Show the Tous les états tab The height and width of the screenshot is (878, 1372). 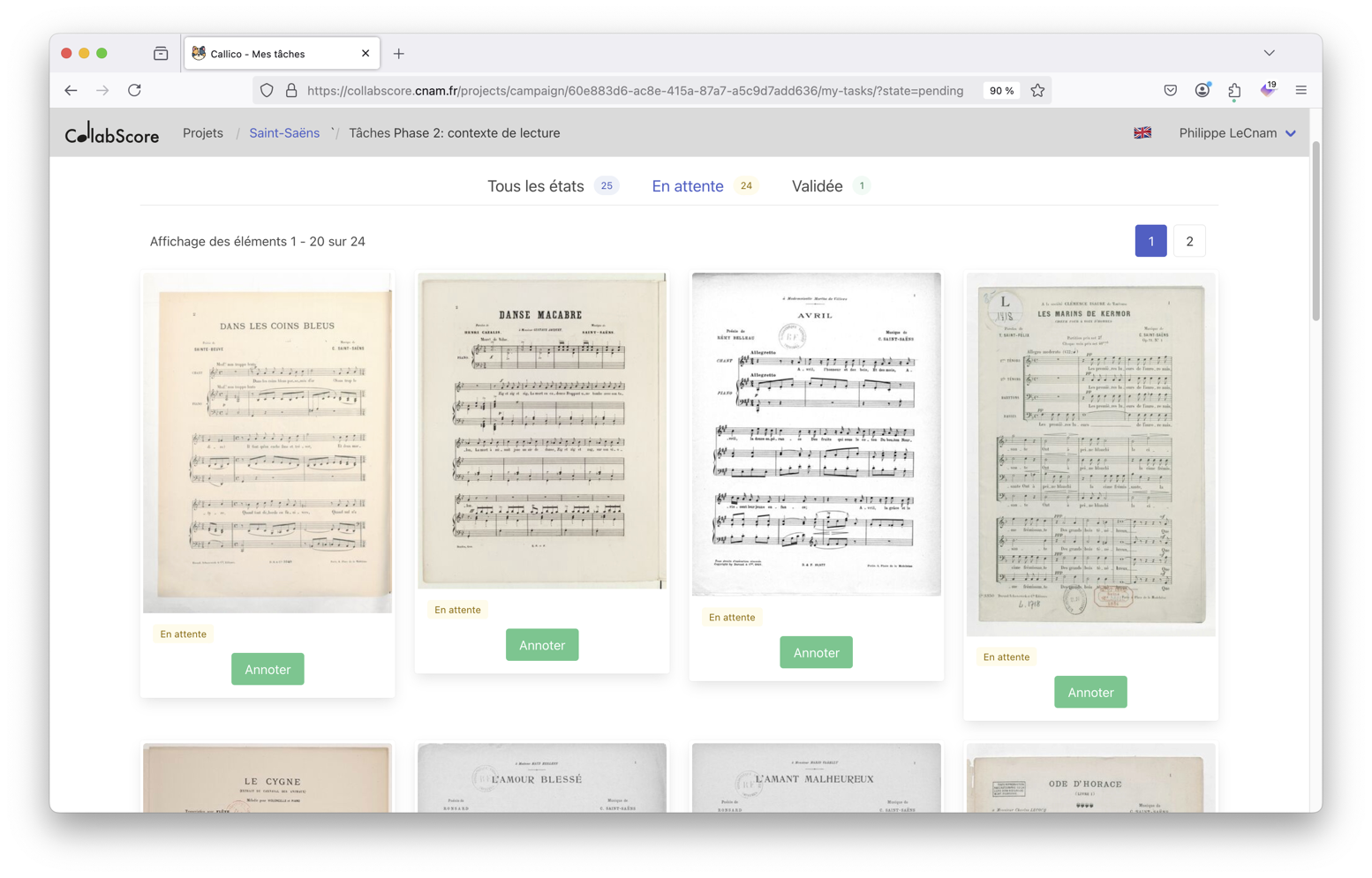pos(553,186)
